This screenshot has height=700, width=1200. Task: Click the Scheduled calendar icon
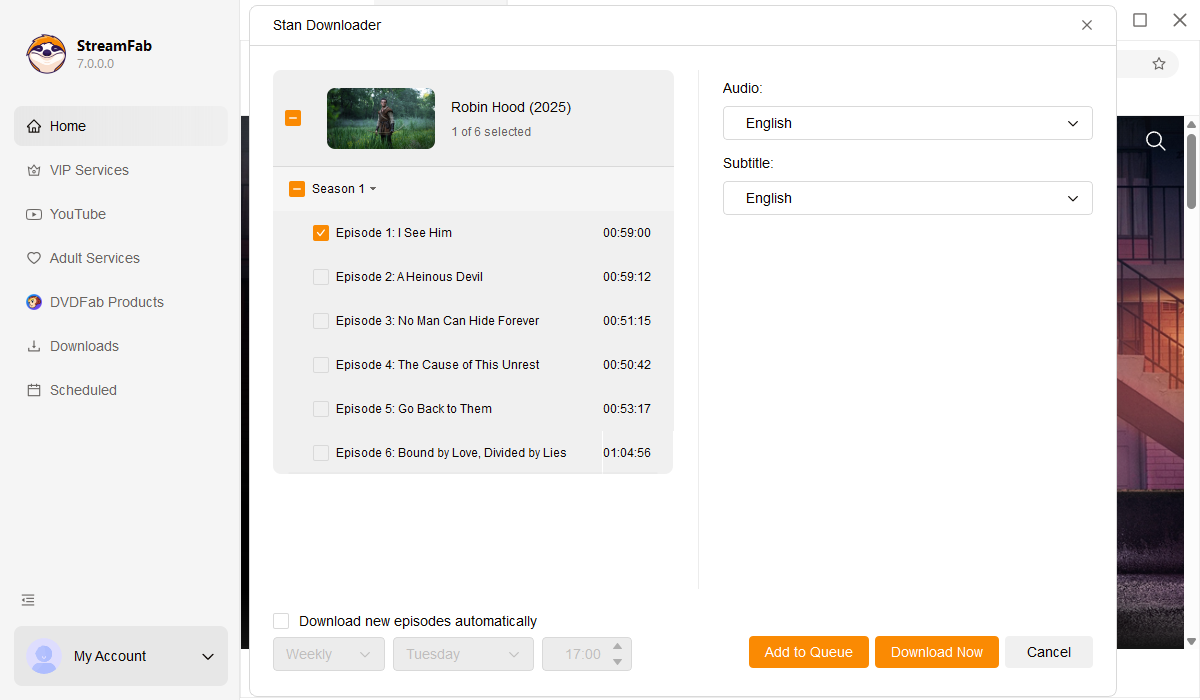(x=34, y=390)
